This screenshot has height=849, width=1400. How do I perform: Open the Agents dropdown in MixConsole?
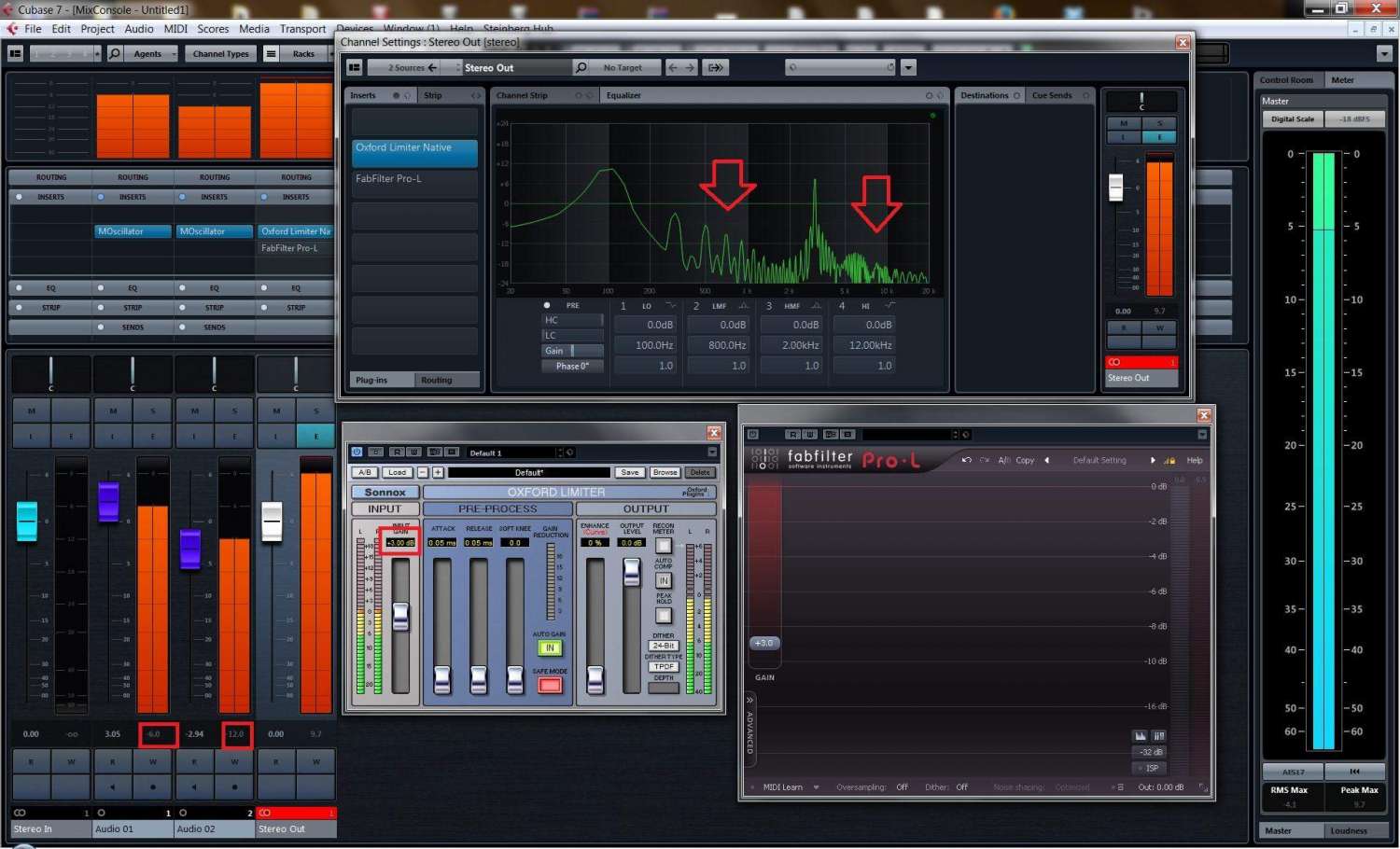149,53
